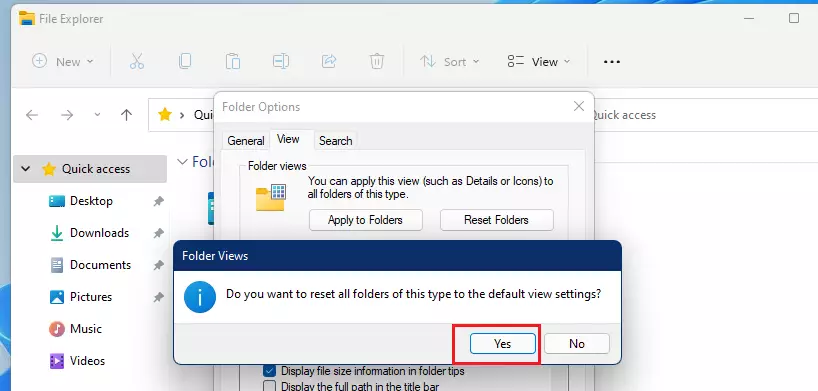Viewport: 818px width, 391px height.
Task: Unpin Documents using its pin icon
Action: [x=159, y=265]
